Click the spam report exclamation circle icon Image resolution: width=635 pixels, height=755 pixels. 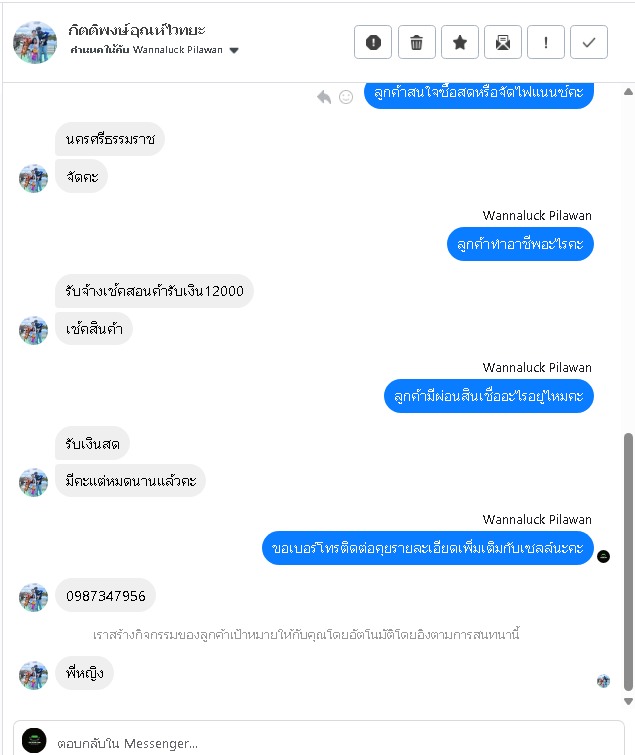click(373, 42)
